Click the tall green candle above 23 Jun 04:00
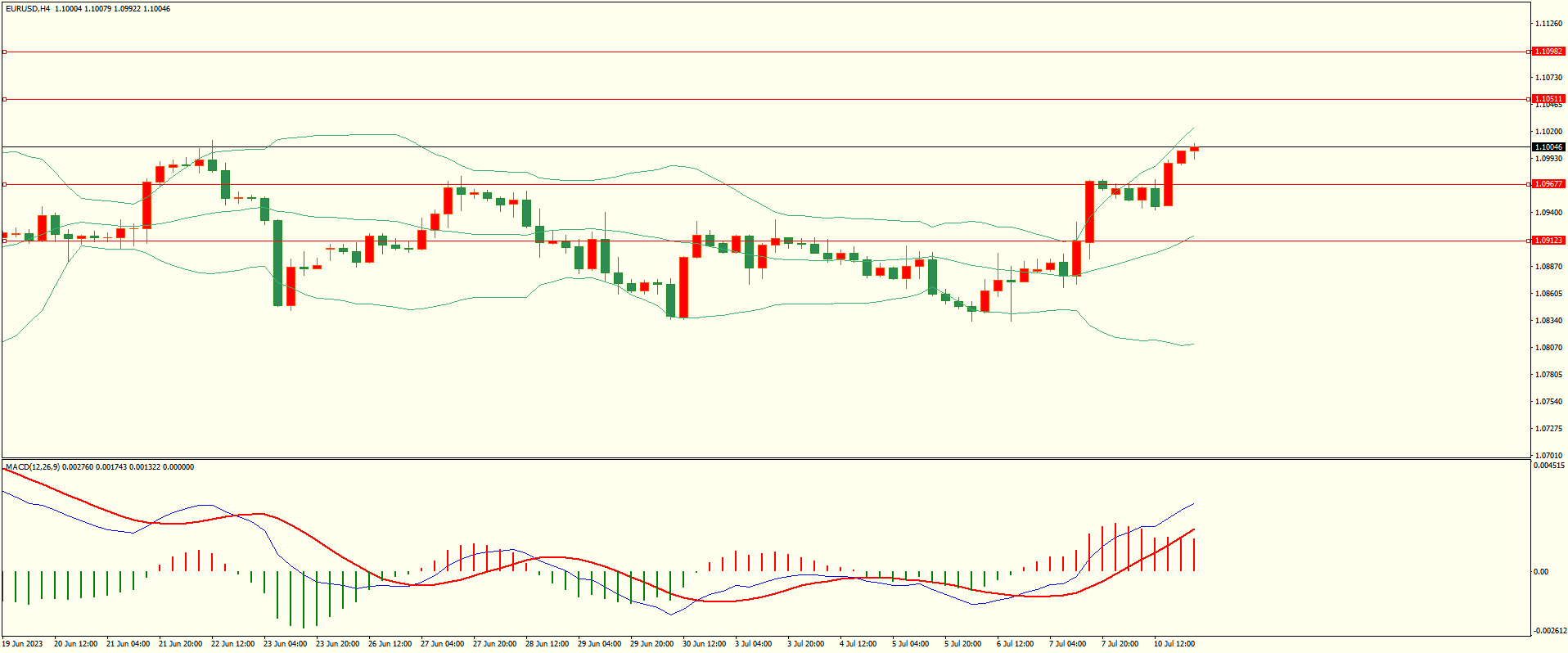The image size is (1568, 653). pyautogui.click(x=277, y=262)
